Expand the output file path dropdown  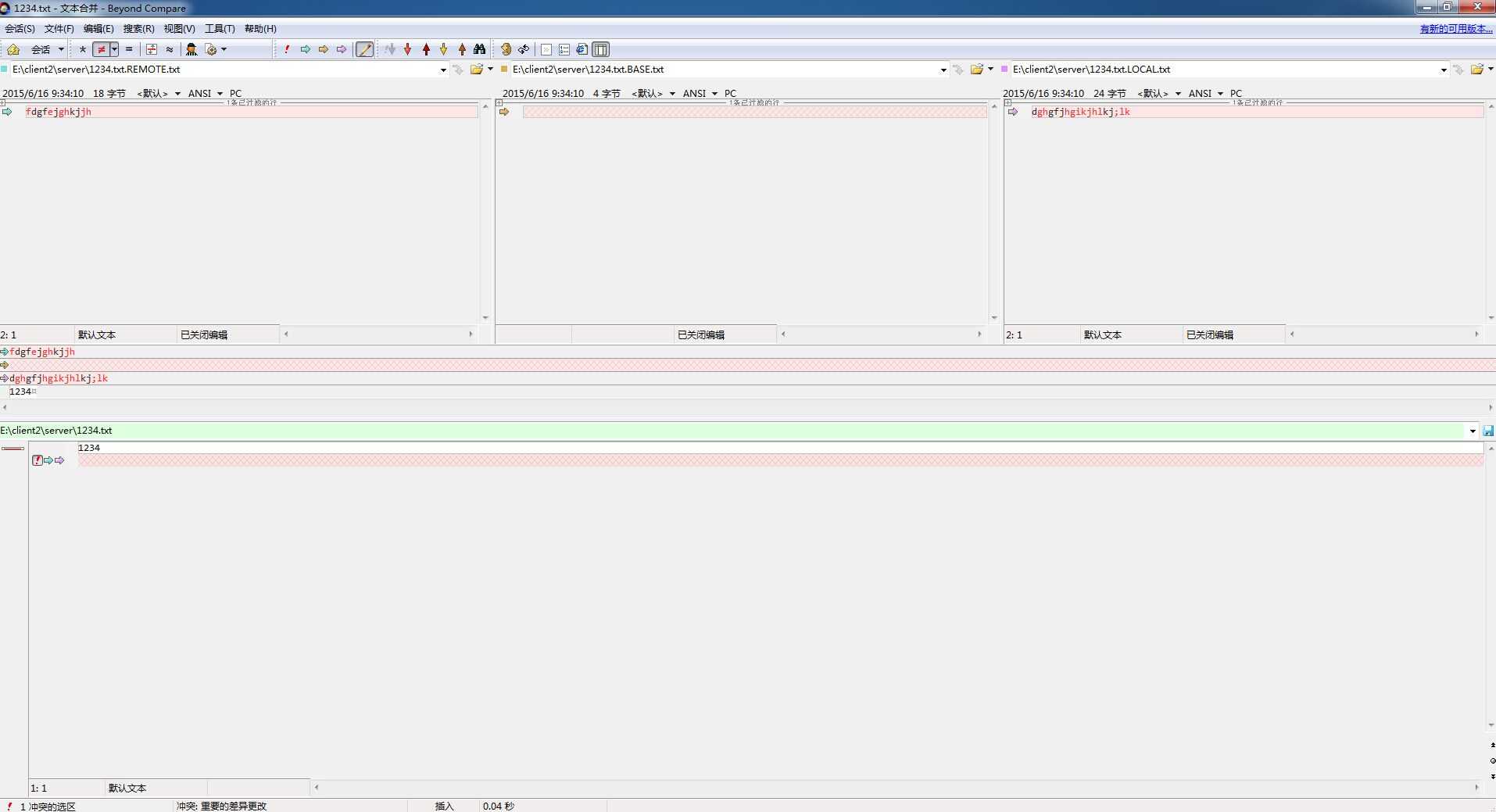(x=1473, y=431)
